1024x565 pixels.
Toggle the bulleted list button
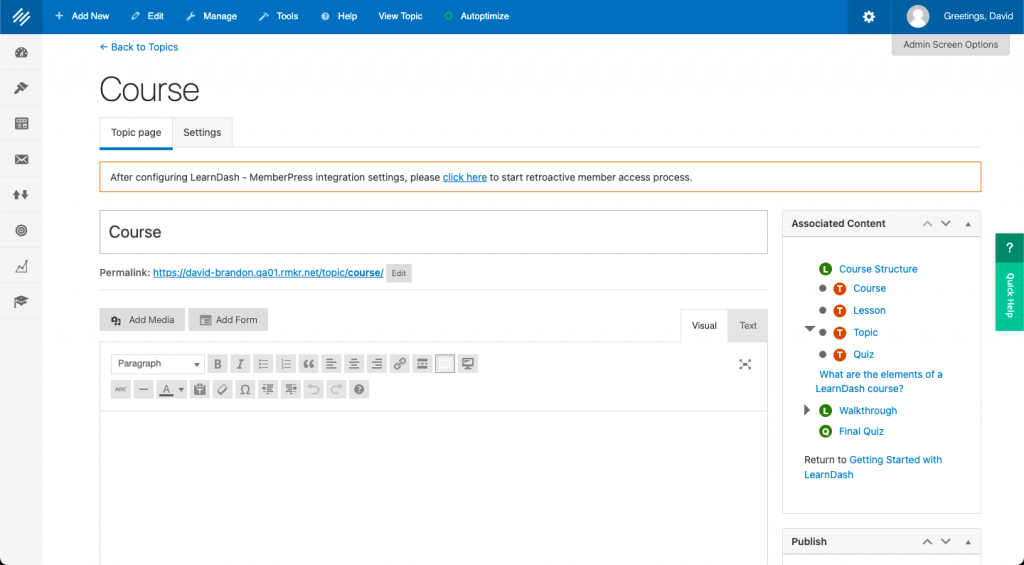[262, 364]
